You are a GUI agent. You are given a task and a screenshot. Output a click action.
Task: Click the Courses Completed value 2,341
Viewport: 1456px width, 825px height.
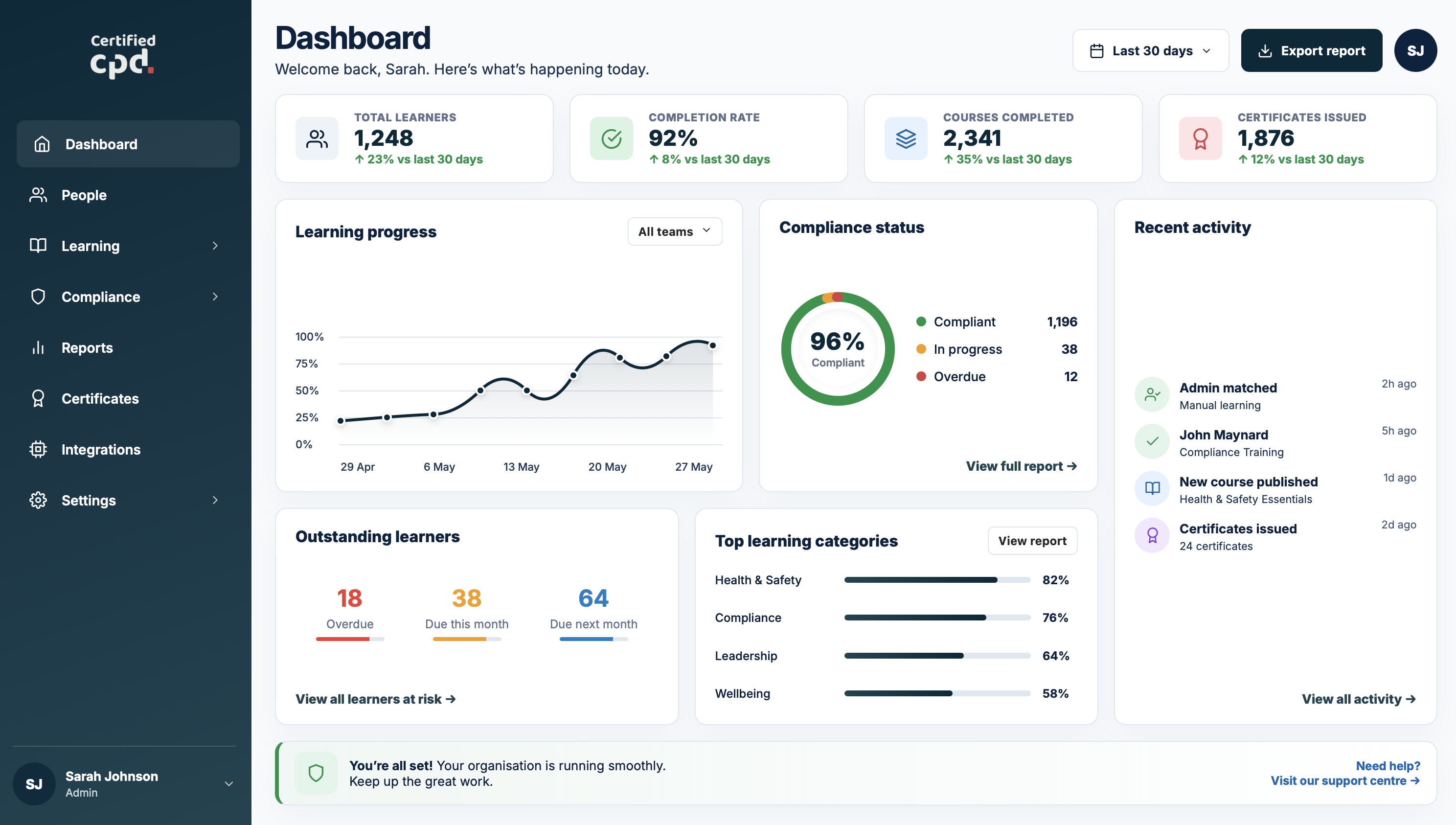(972, 138)
